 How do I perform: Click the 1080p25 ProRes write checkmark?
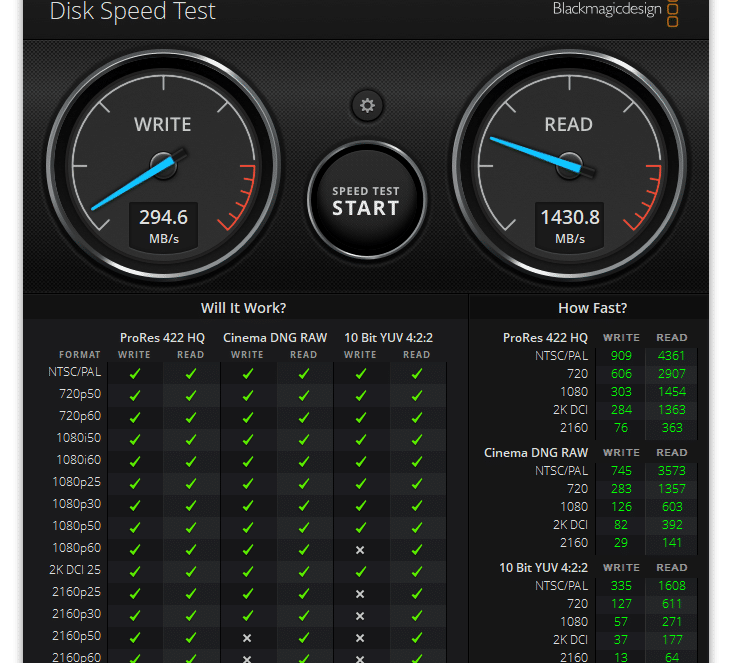tap(135, 483)
